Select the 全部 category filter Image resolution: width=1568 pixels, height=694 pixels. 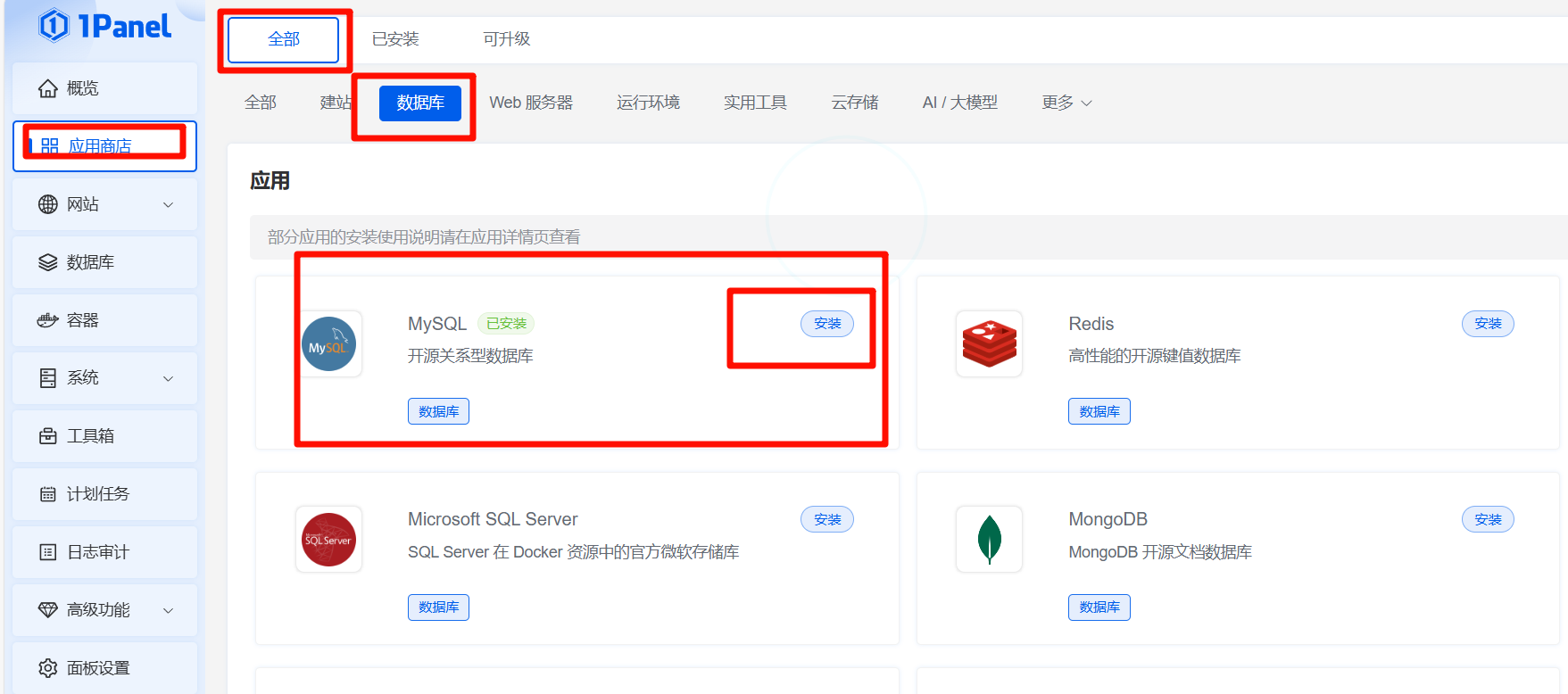[261, 103]
